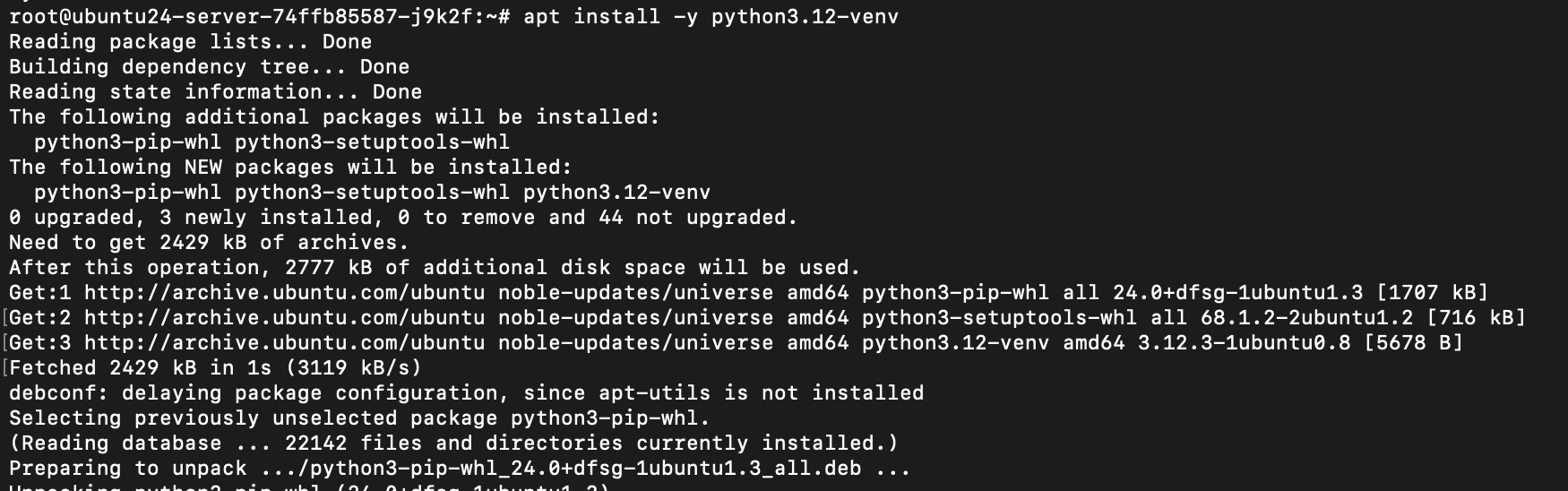Click the '[1707 kB]' size on the Get:1 line
The height and width of the screenshot is (491, 1568).
pos(1432,293)
